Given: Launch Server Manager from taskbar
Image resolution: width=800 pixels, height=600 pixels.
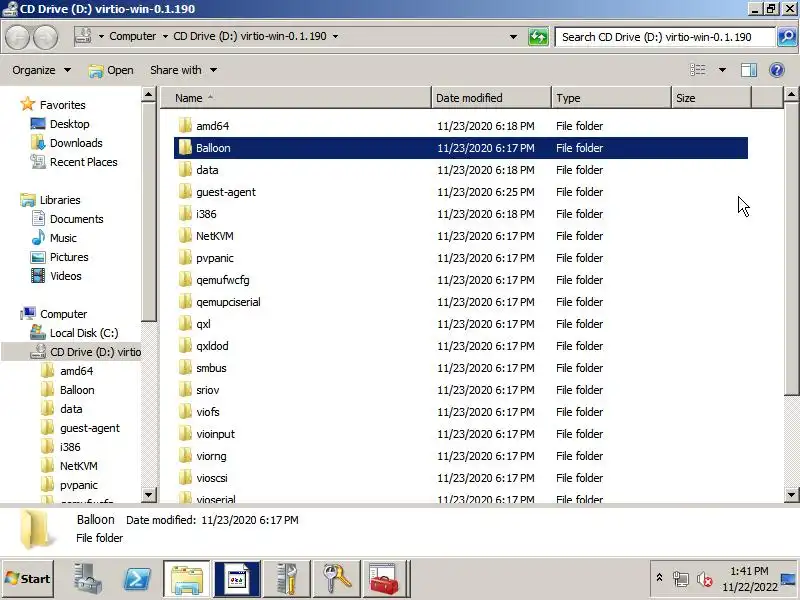Looking at the screenshot, I should pyautogui.click(x=87, y=579).
